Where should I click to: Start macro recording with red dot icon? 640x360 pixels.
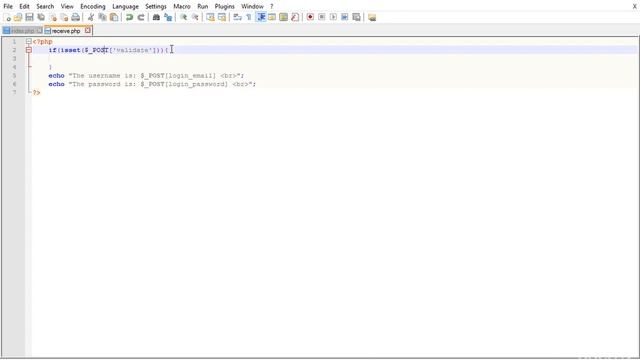click(310, 17)
